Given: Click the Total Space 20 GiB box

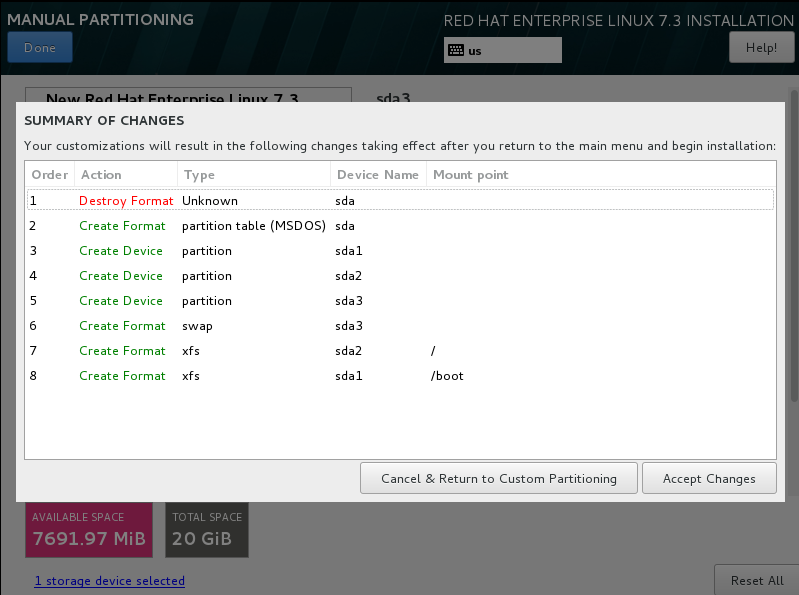Looking at the screenshot, I should pyautogui.click(x=207, y=530).
